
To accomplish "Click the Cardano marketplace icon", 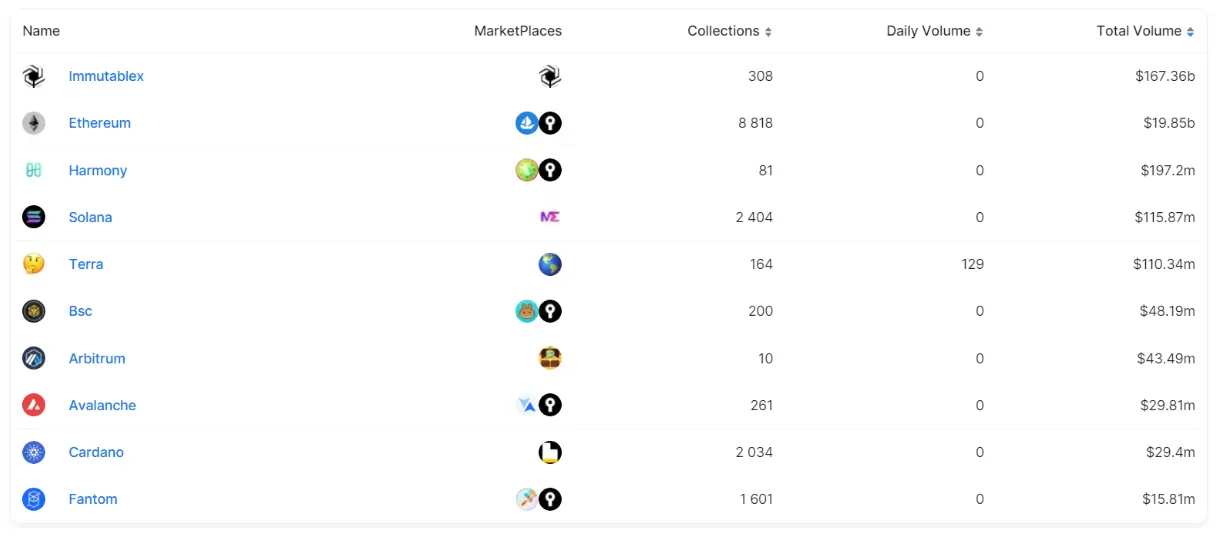I will coord(550,452).
